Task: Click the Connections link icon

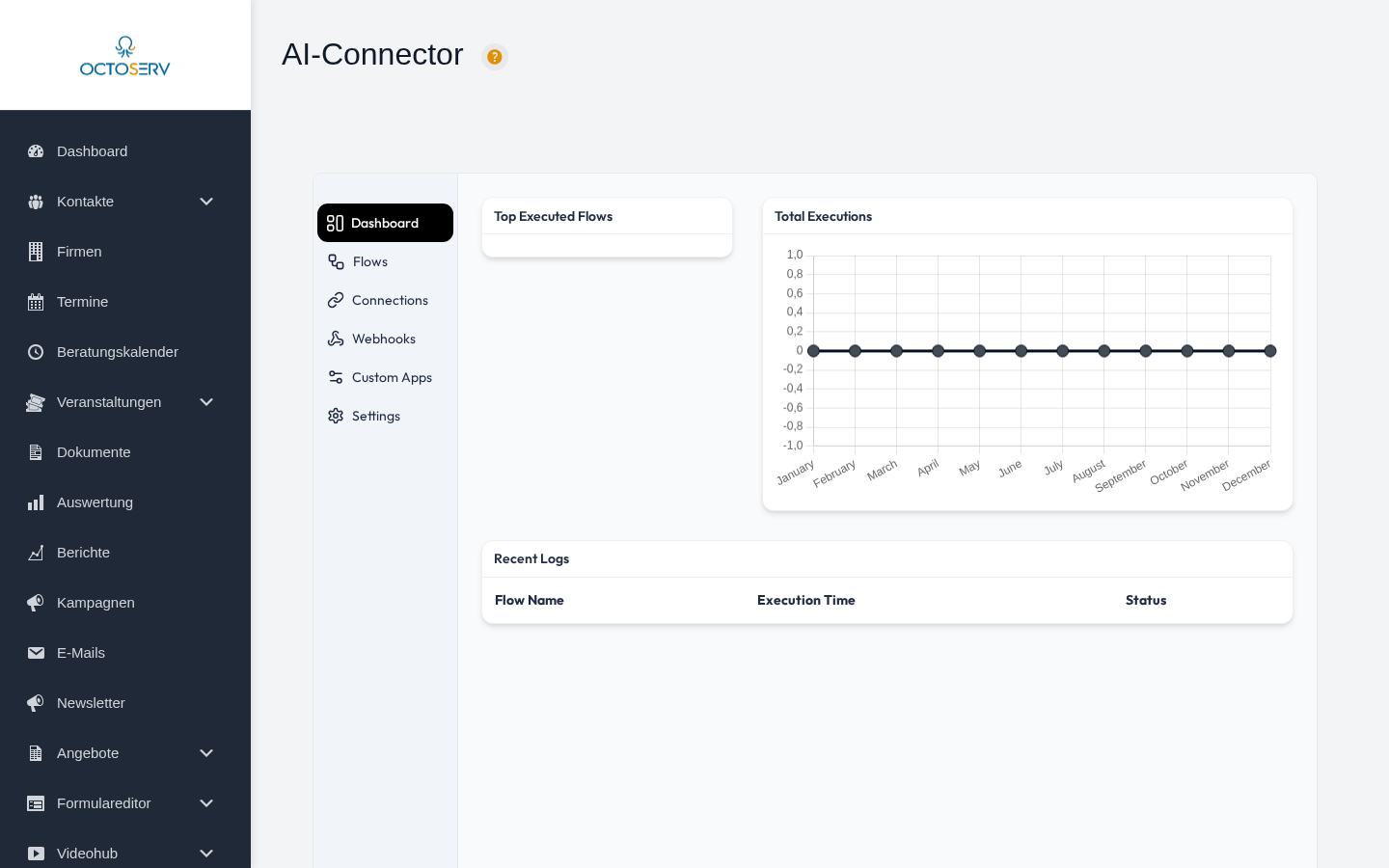Action: click(335, 300)
